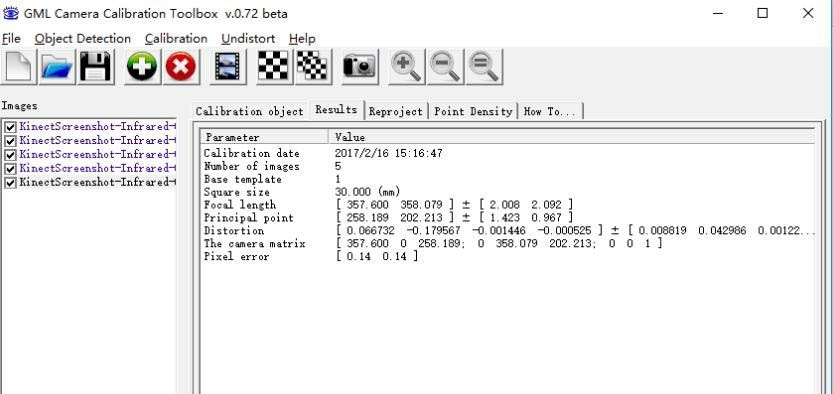Maximize the GML Camera Calibration Toolbox window
This screenshot has height=394, width=833.
tap(762, 13)
